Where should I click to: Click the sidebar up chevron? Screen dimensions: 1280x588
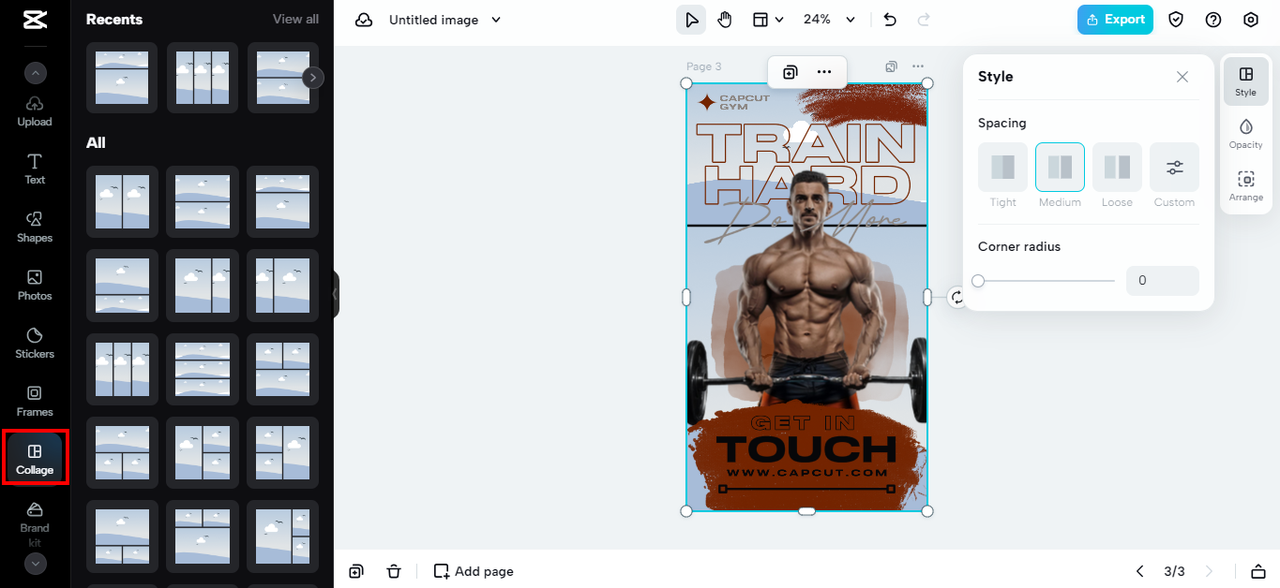35,73
